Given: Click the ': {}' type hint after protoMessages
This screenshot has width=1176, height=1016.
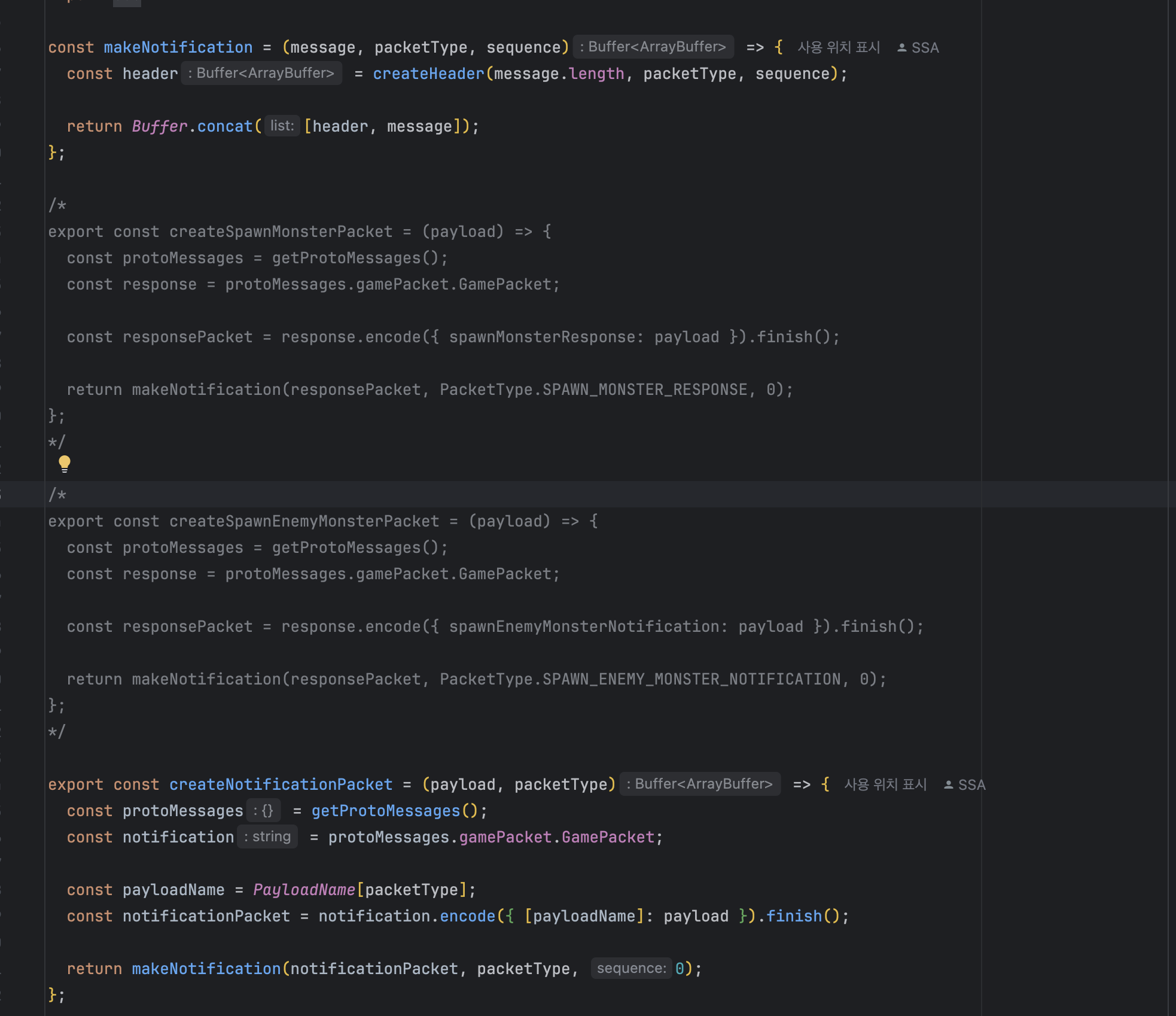Looking at the screenshot, I should coord(263,811).
